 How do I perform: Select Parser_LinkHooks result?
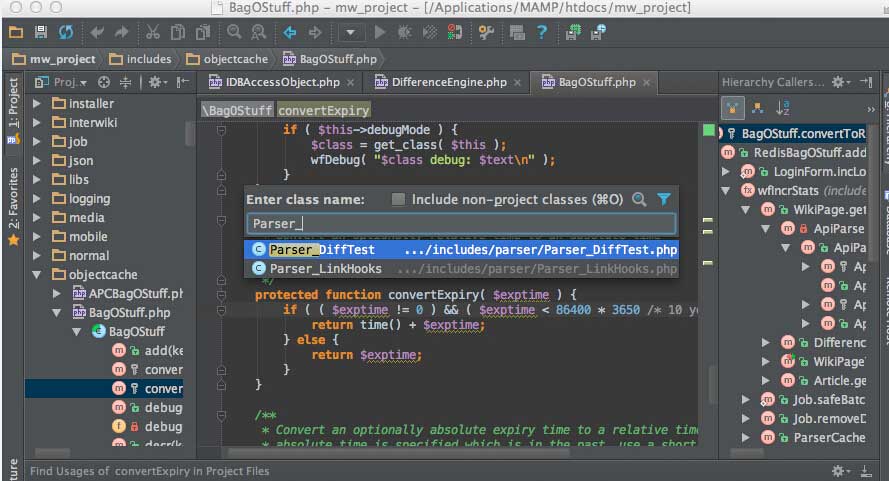tap(461, 269)
